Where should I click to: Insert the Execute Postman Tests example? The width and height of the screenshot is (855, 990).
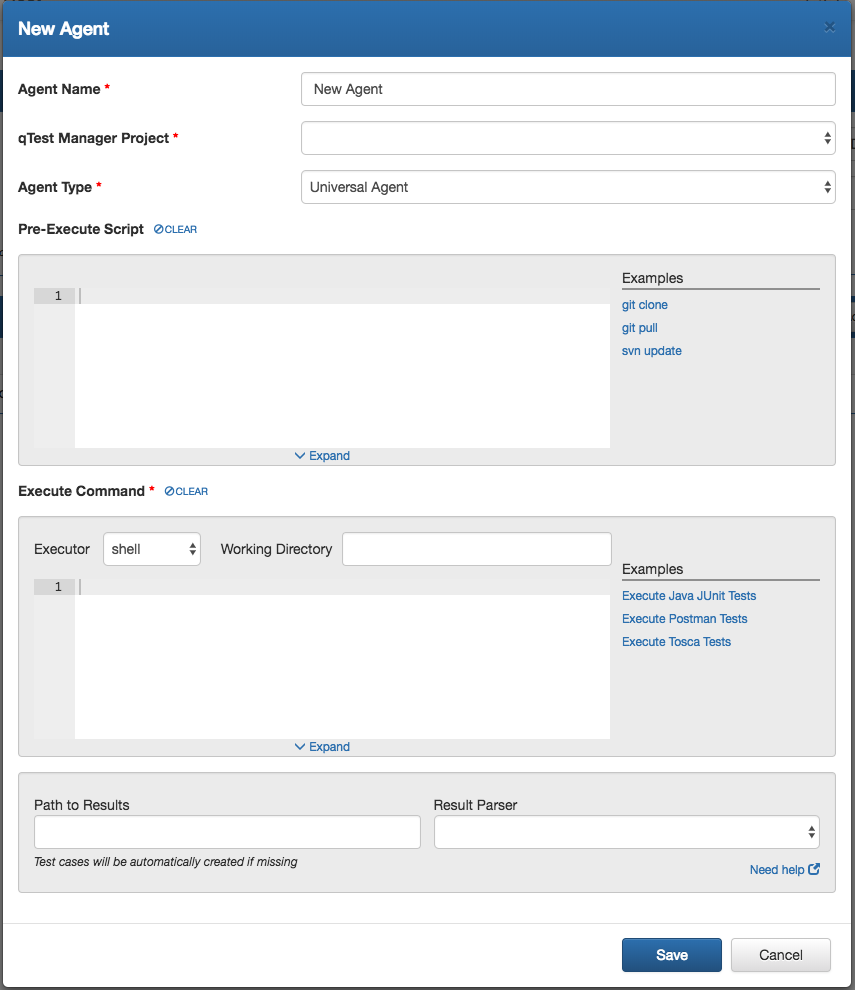[x=684, y=619]
